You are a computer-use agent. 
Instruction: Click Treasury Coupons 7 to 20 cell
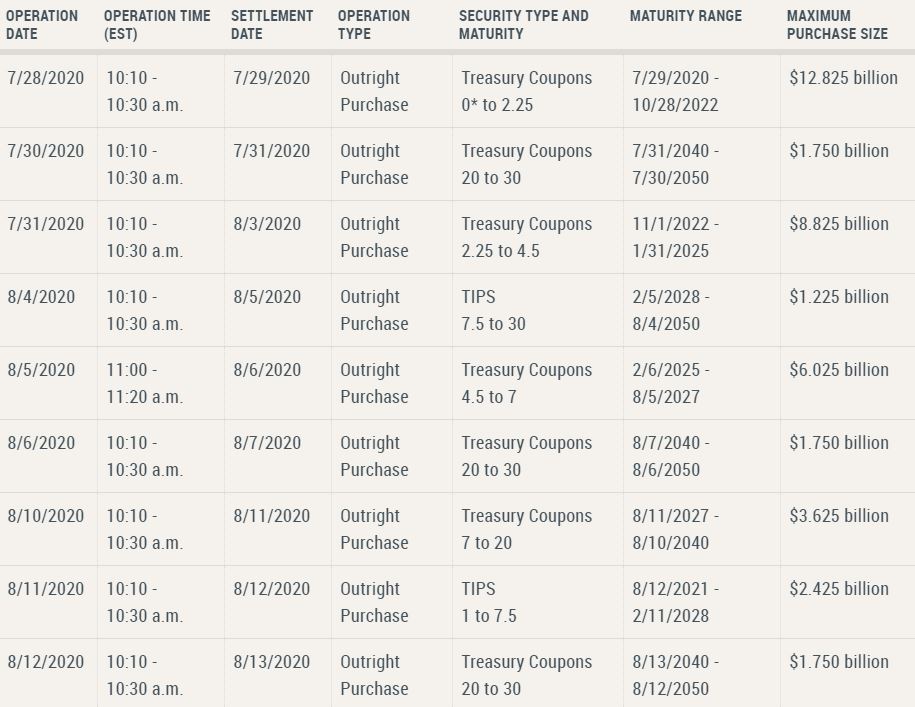pyautogui.click(x=527, y=529)
